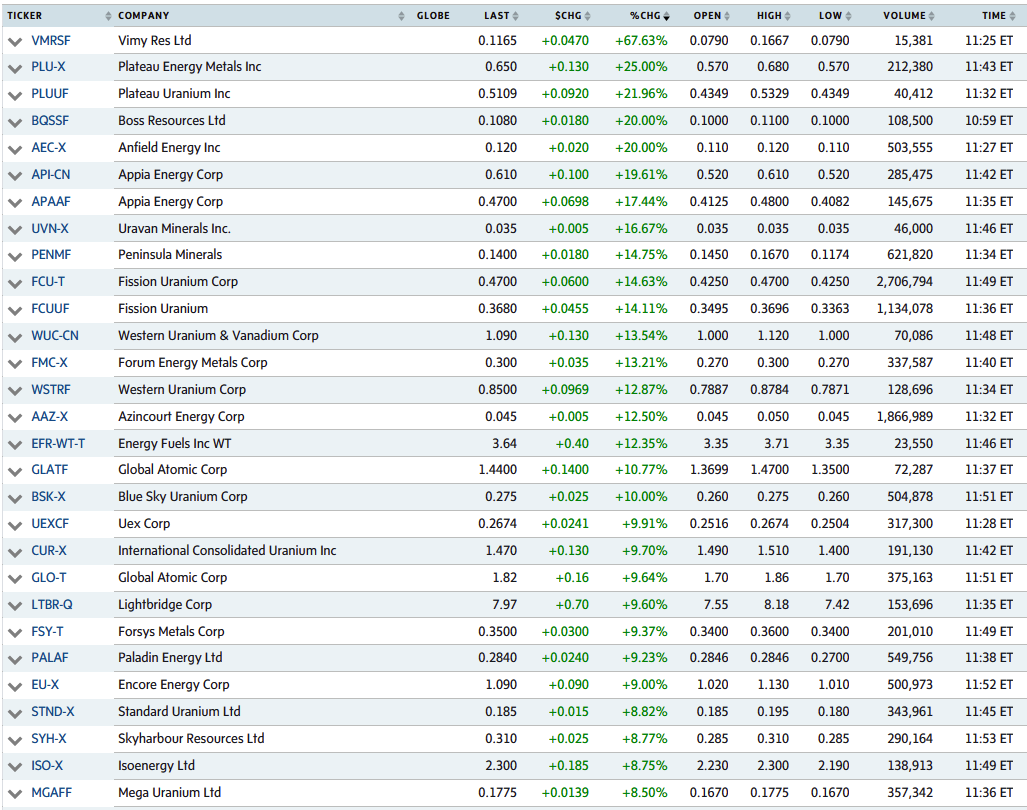Sort by Company column arrows
Viewport: 1027px width, 810px height.
coord(401,16)
